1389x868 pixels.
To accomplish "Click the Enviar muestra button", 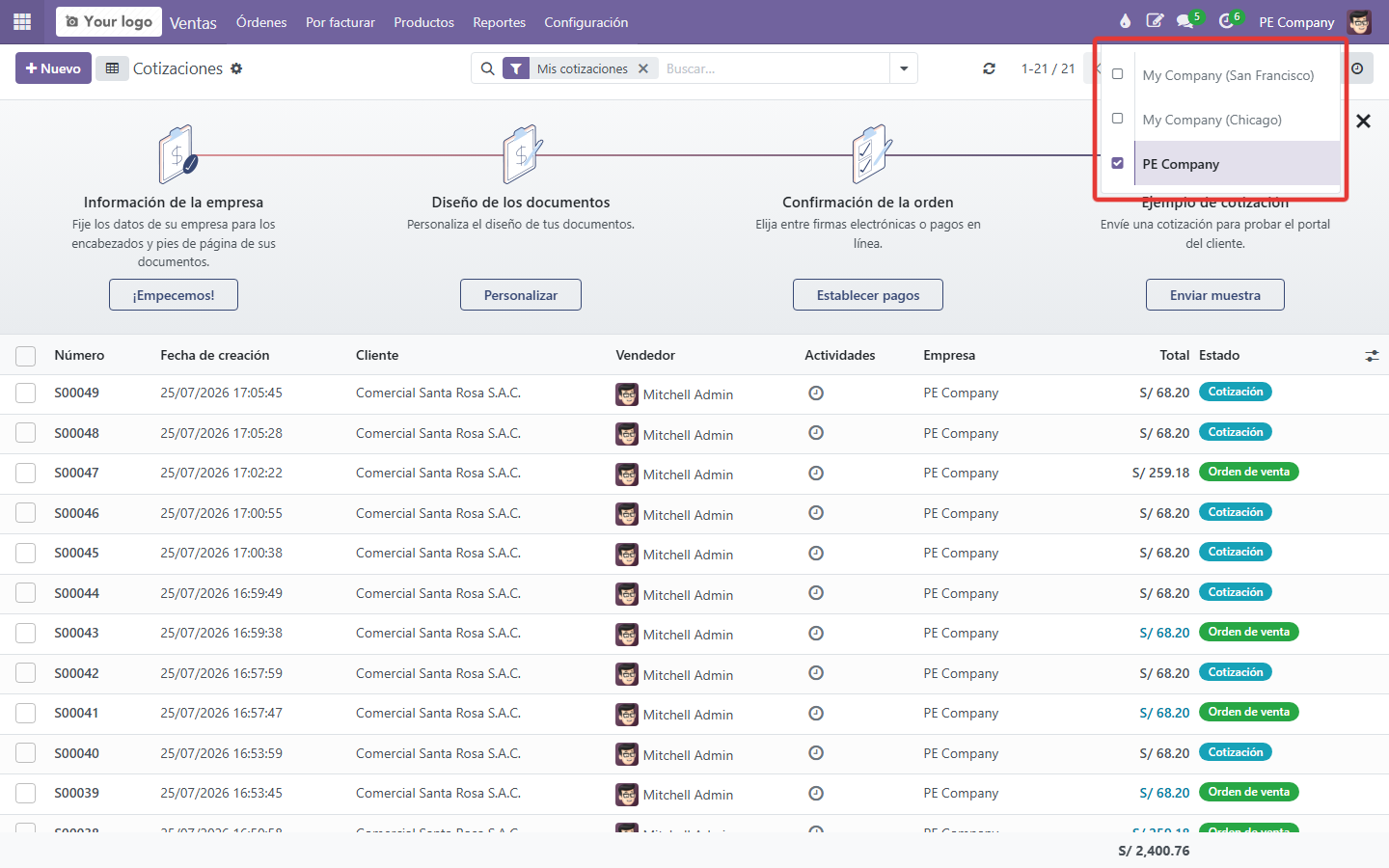I will [1215, 295].
